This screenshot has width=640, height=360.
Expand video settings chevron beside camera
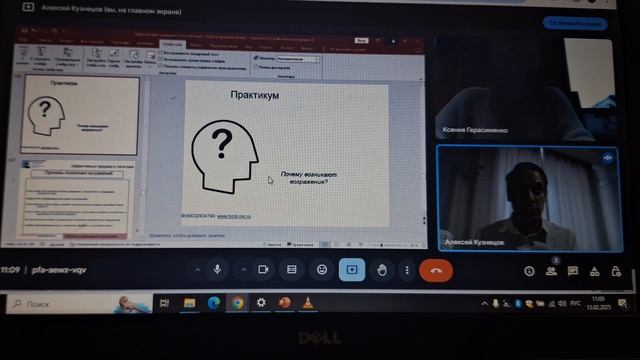244,269
